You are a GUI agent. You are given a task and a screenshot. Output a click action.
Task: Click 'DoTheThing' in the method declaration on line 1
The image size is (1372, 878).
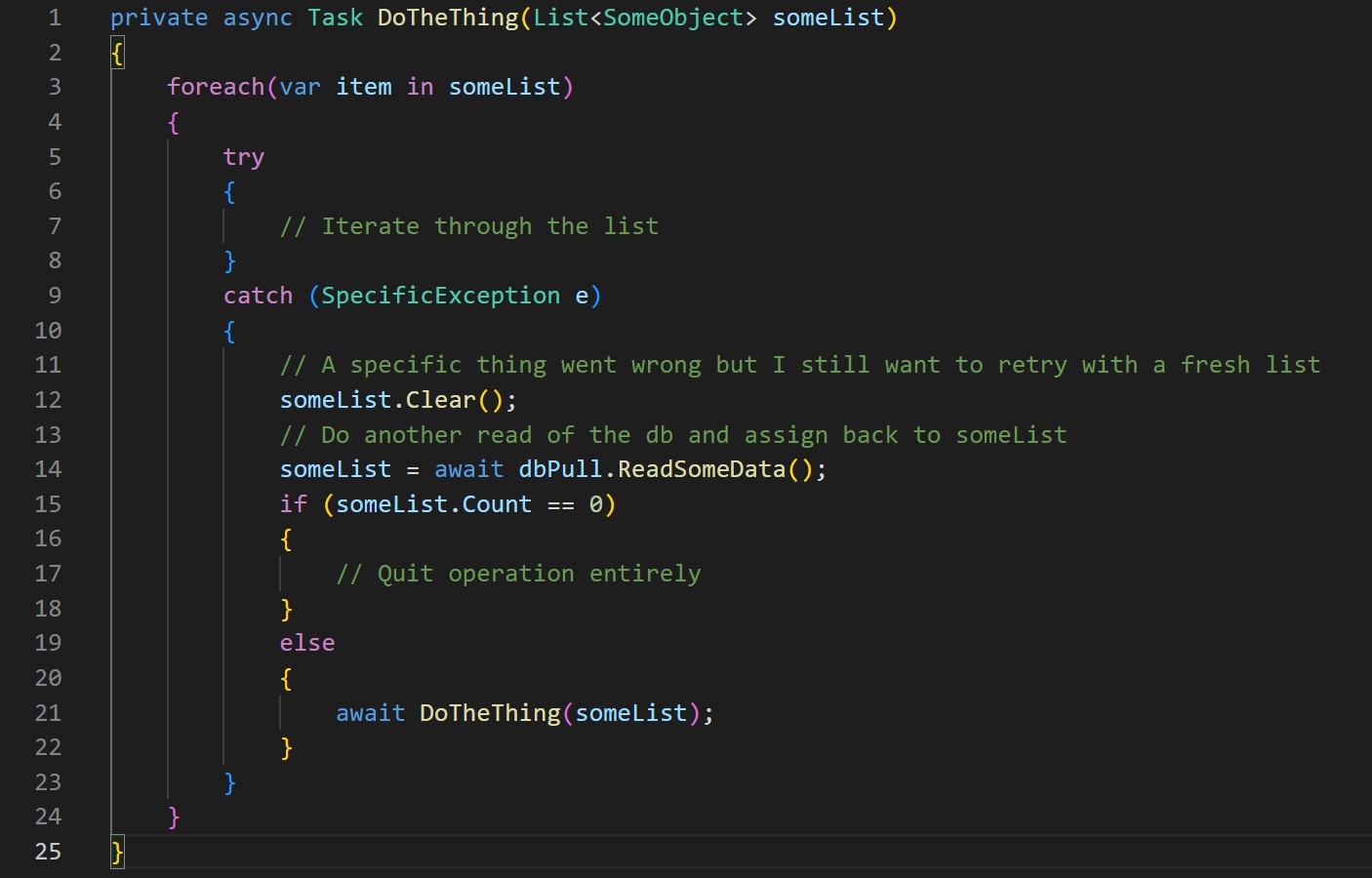tap(448, 18)
